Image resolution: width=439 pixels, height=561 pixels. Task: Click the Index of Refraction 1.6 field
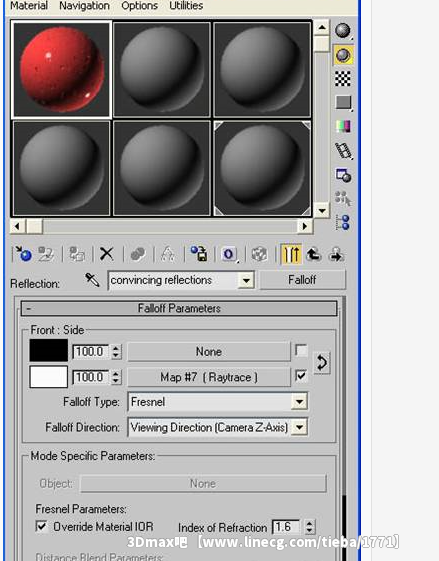click(x=287, y=527)
